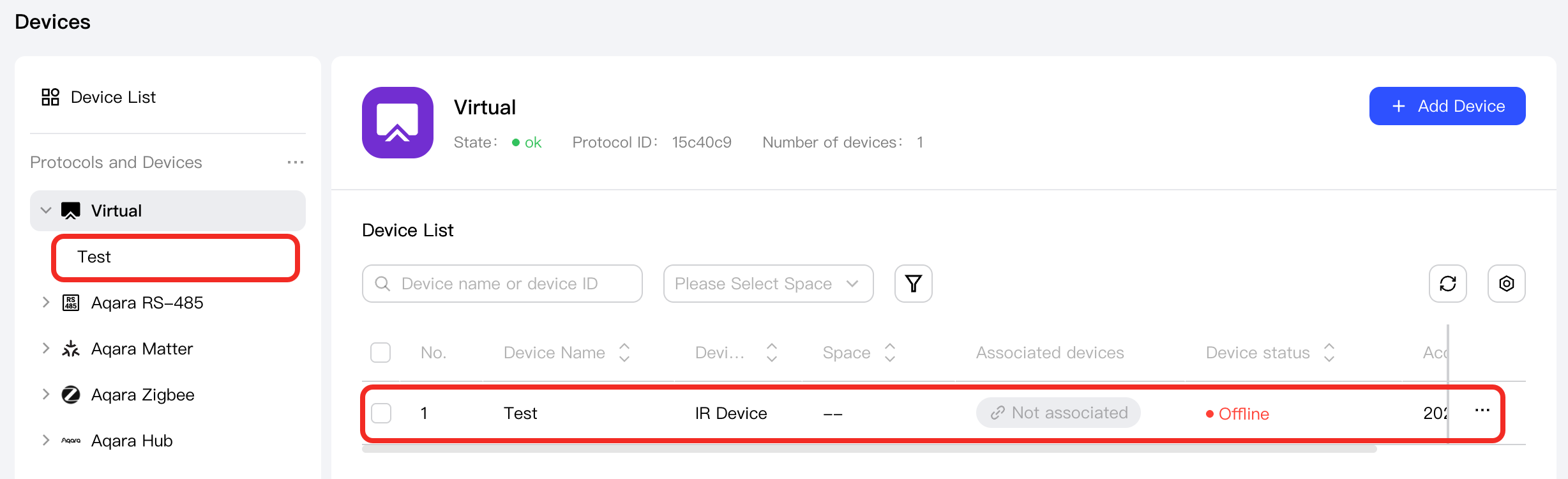Image resolution: width=1568 pixels, height=479 pixels.
Task: Expand the Aqara Matter tree node
Action: pos(46,349)
